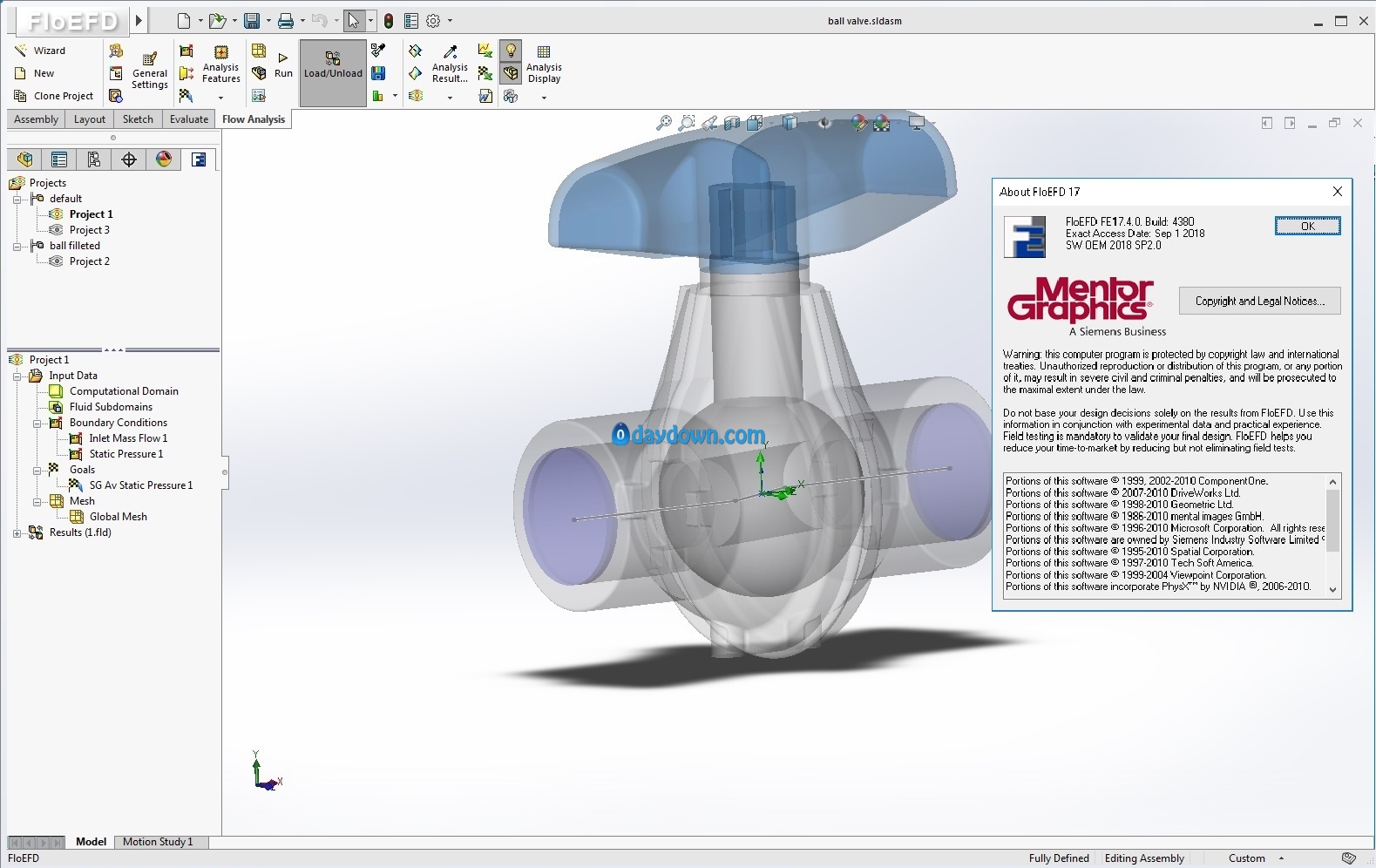Switch to the Sketch tab
The image size is (1376, 868).
(x=138, y=119)
